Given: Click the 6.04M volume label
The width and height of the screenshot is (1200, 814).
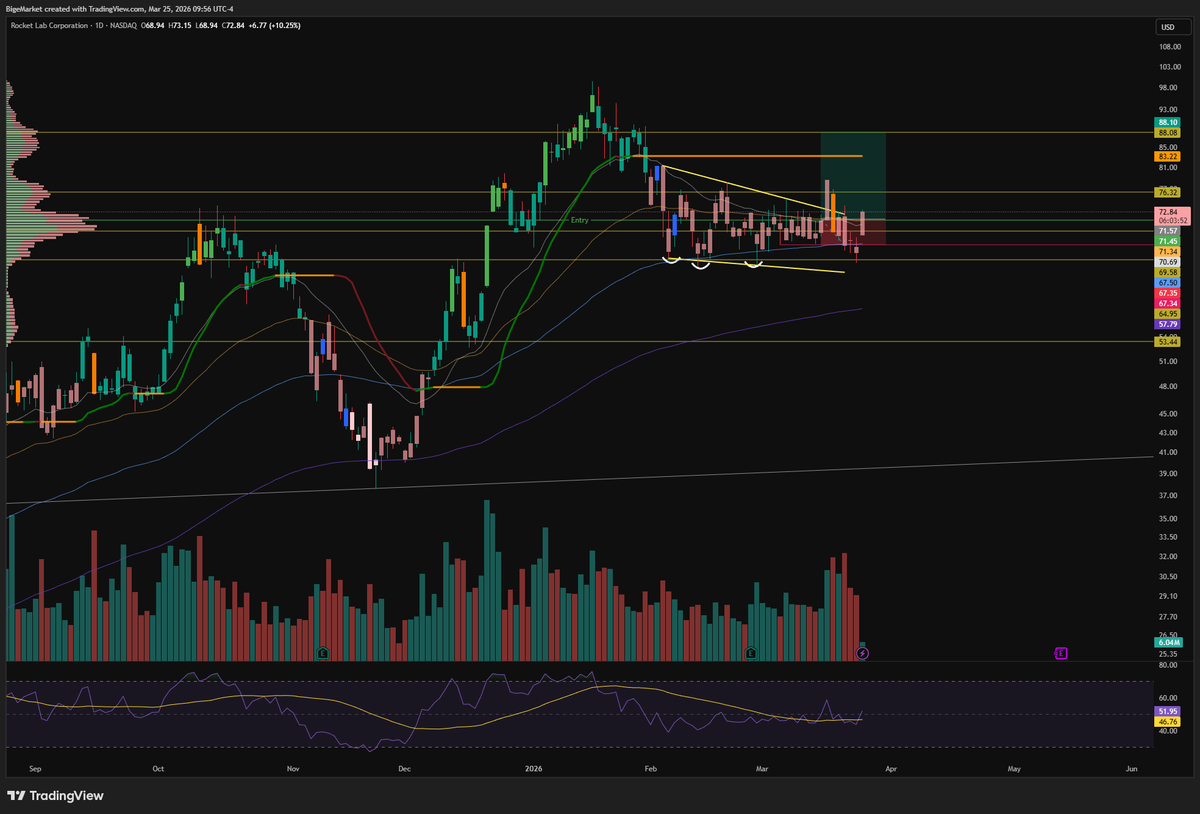Looking at the screenshot, I should 1167,644.
